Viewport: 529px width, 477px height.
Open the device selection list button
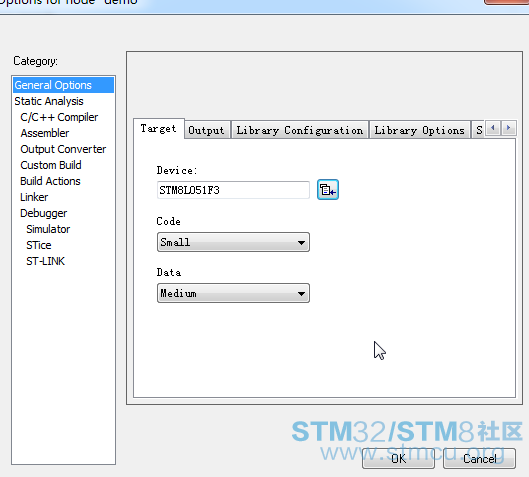coord(328,190)
